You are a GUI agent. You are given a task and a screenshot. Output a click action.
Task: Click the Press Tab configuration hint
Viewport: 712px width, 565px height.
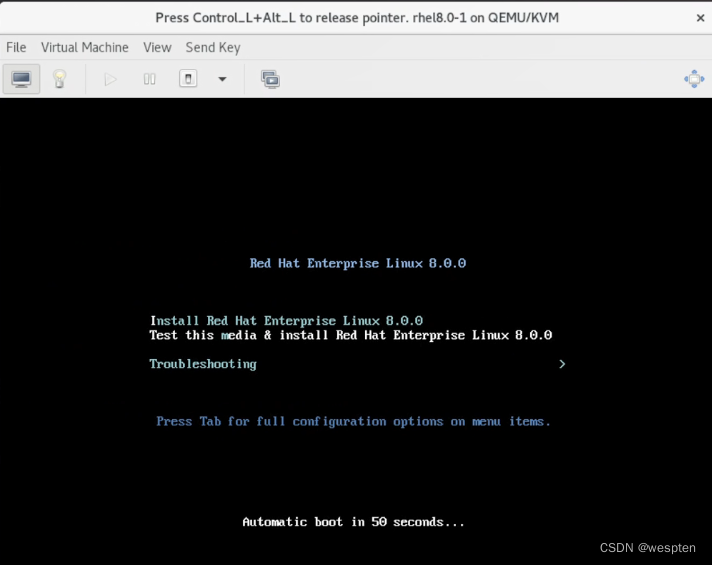point(353,422)
